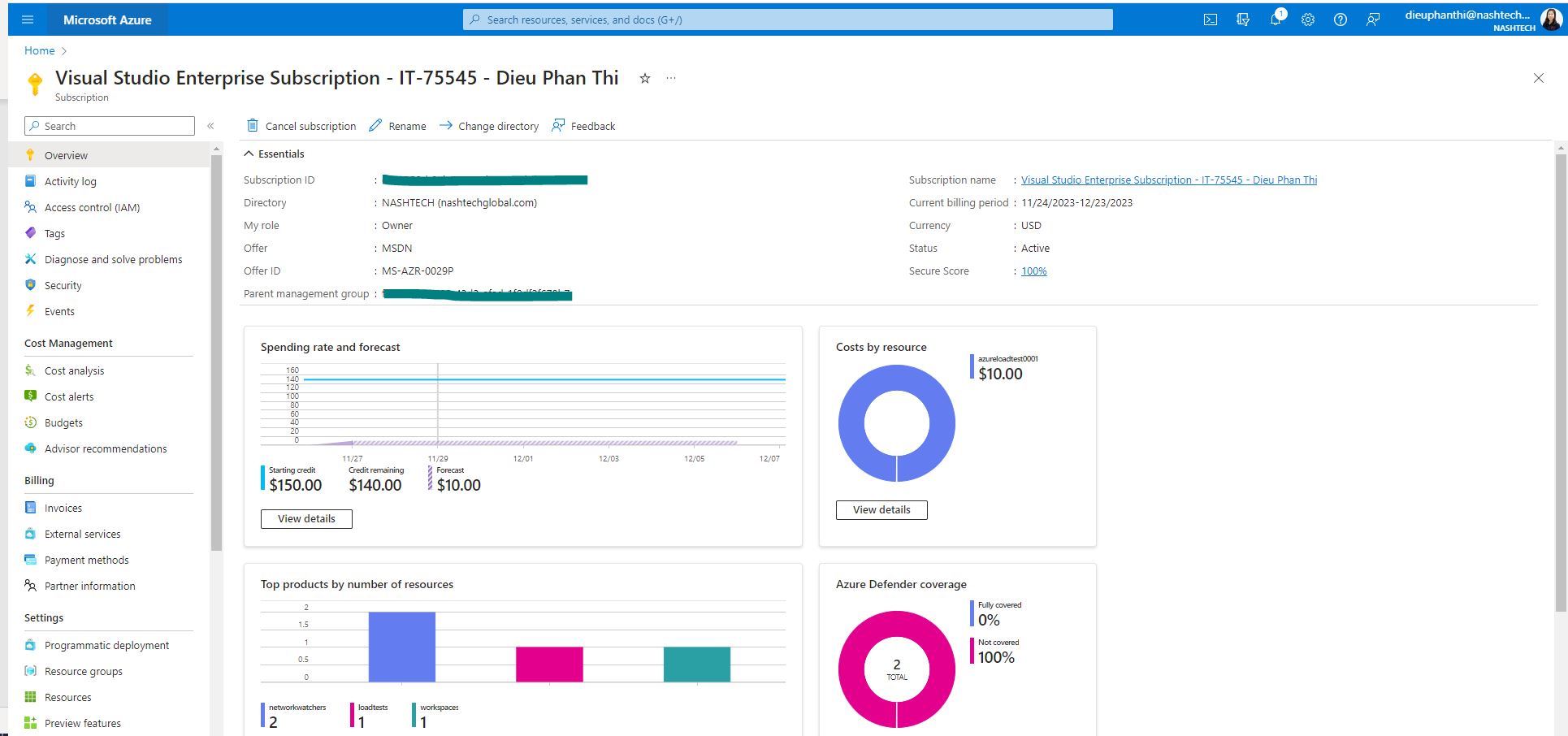
Task: Click the Change directory arrow icon
Action: 446,125
